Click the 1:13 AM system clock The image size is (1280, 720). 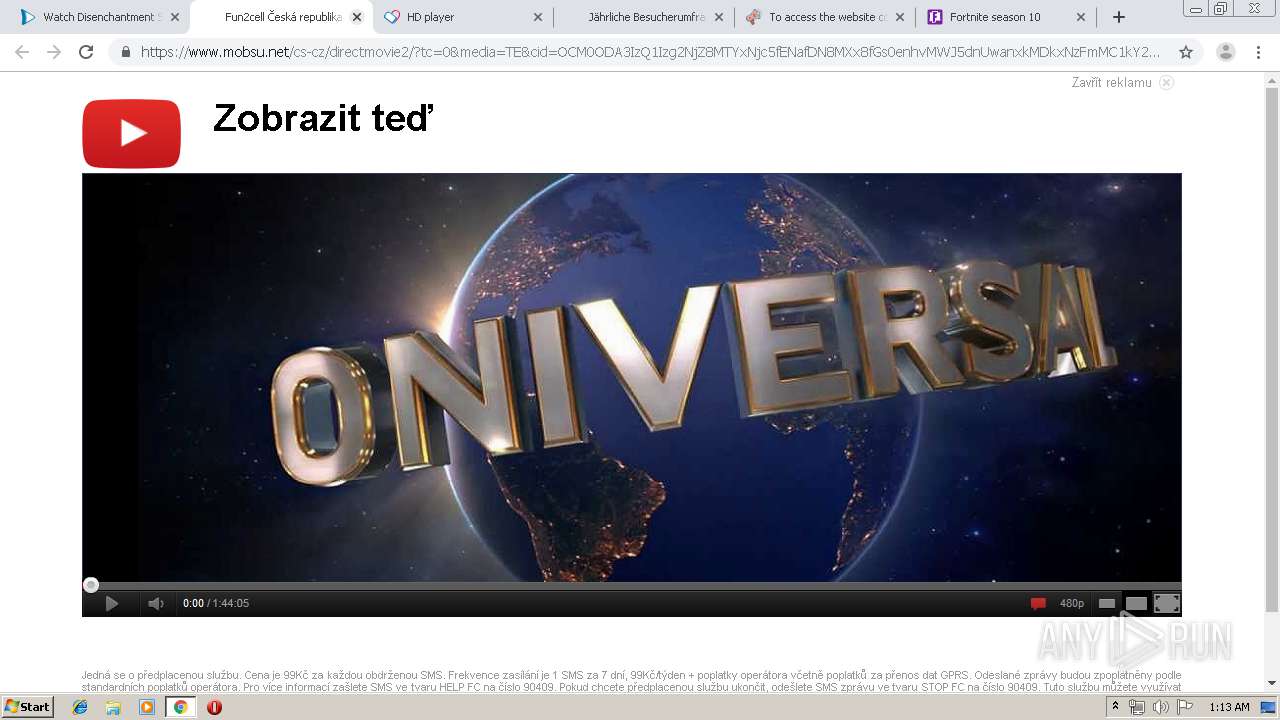[x=1229, y=707]
